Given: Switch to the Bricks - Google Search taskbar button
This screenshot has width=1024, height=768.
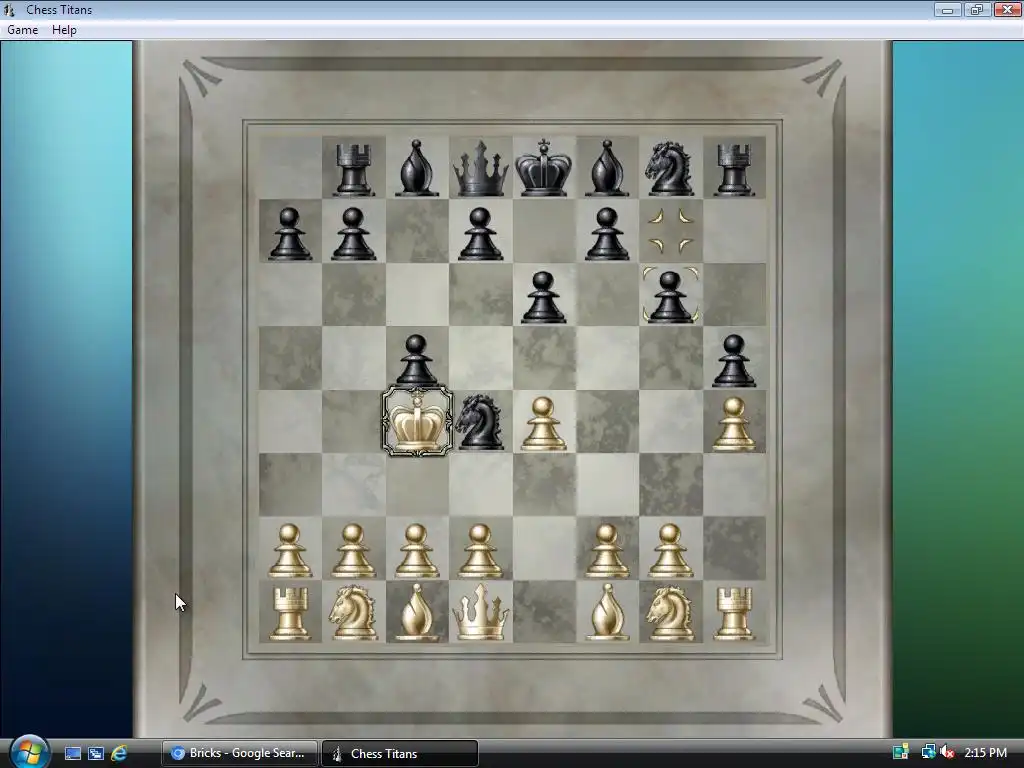Looking at the screenshot, I should tap(240, 753).
